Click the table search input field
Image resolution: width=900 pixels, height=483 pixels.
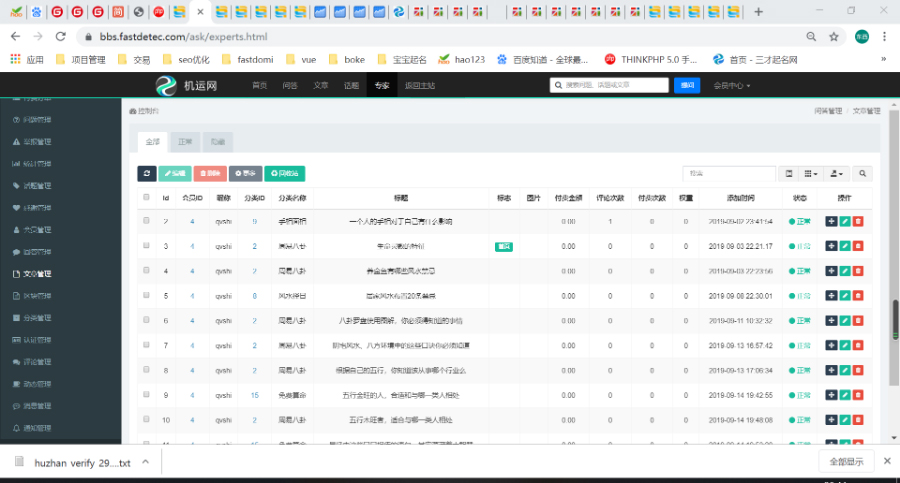[x=727, y=173]
